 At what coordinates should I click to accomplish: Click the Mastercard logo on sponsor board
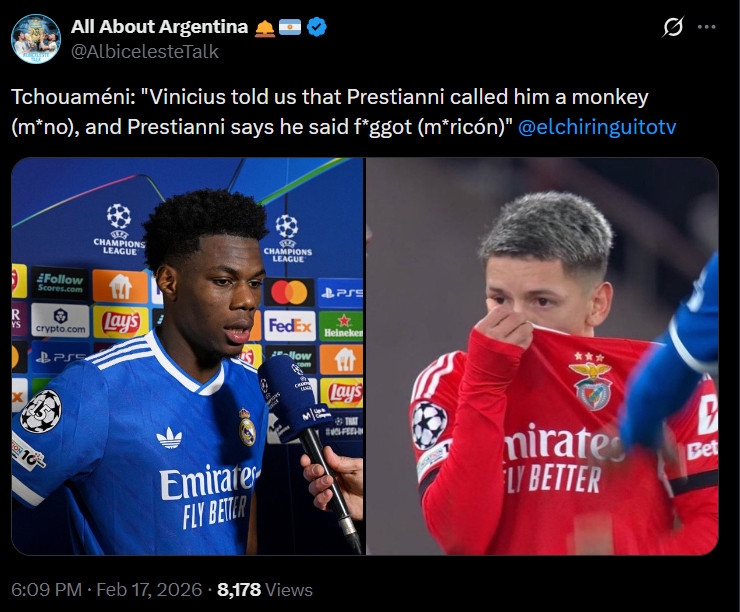pos(289,293)
